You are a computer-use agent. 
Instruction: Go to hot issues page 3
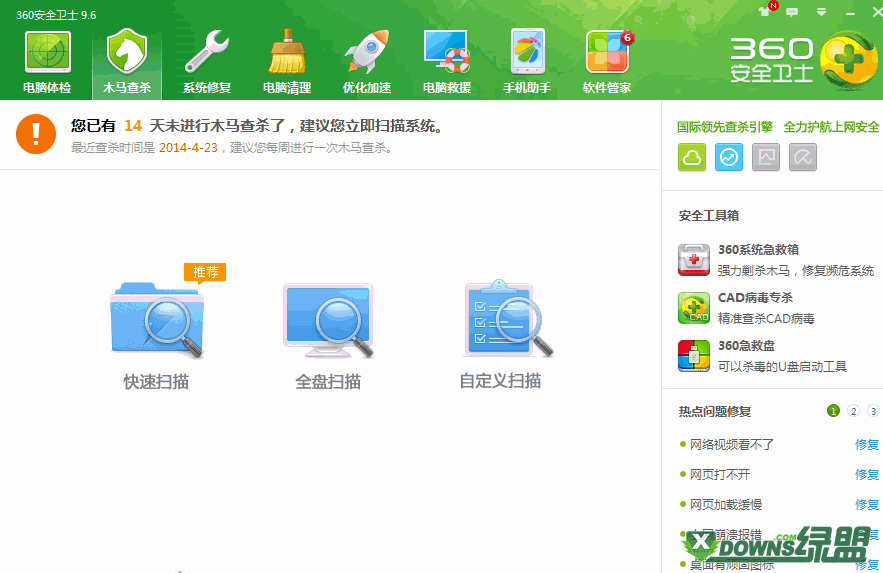[x=873, y=411]
